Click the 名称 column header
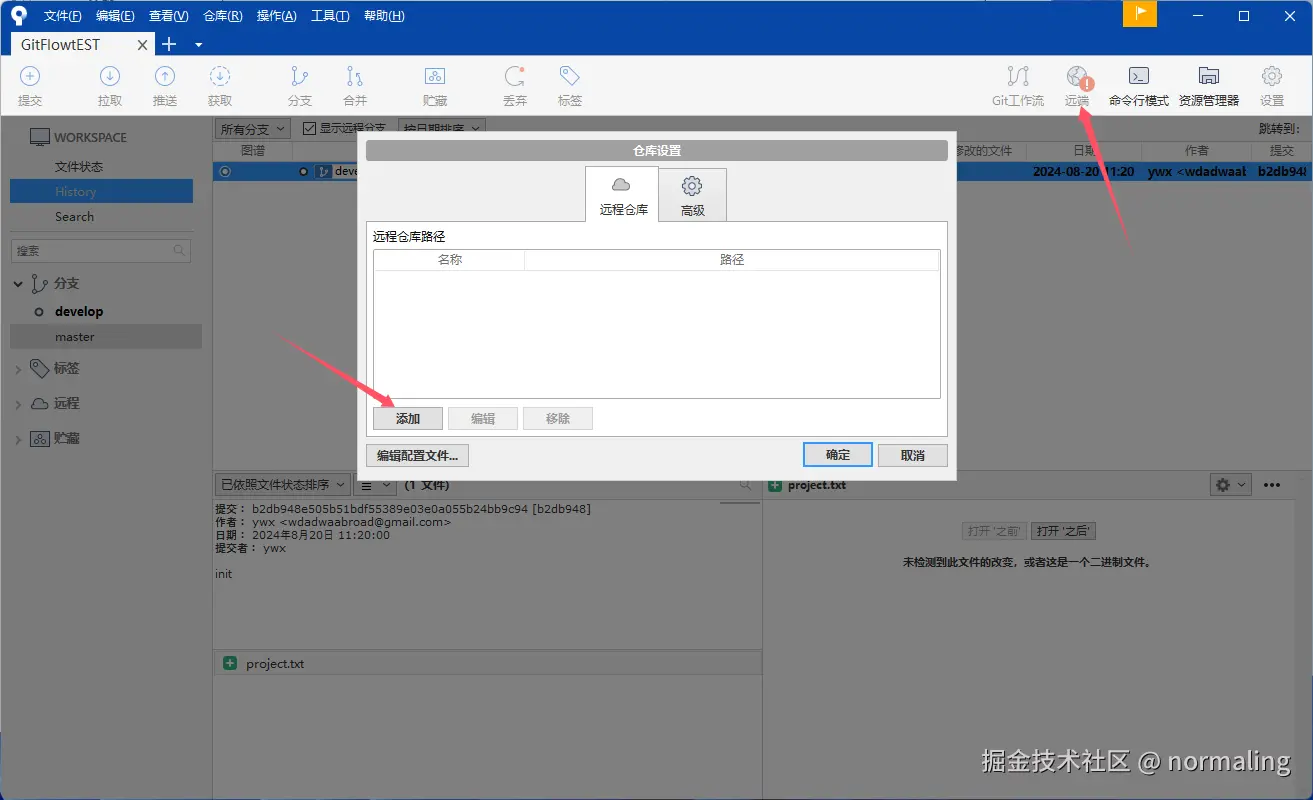The width and height of the screenshot is (1313, 800). 450,259
